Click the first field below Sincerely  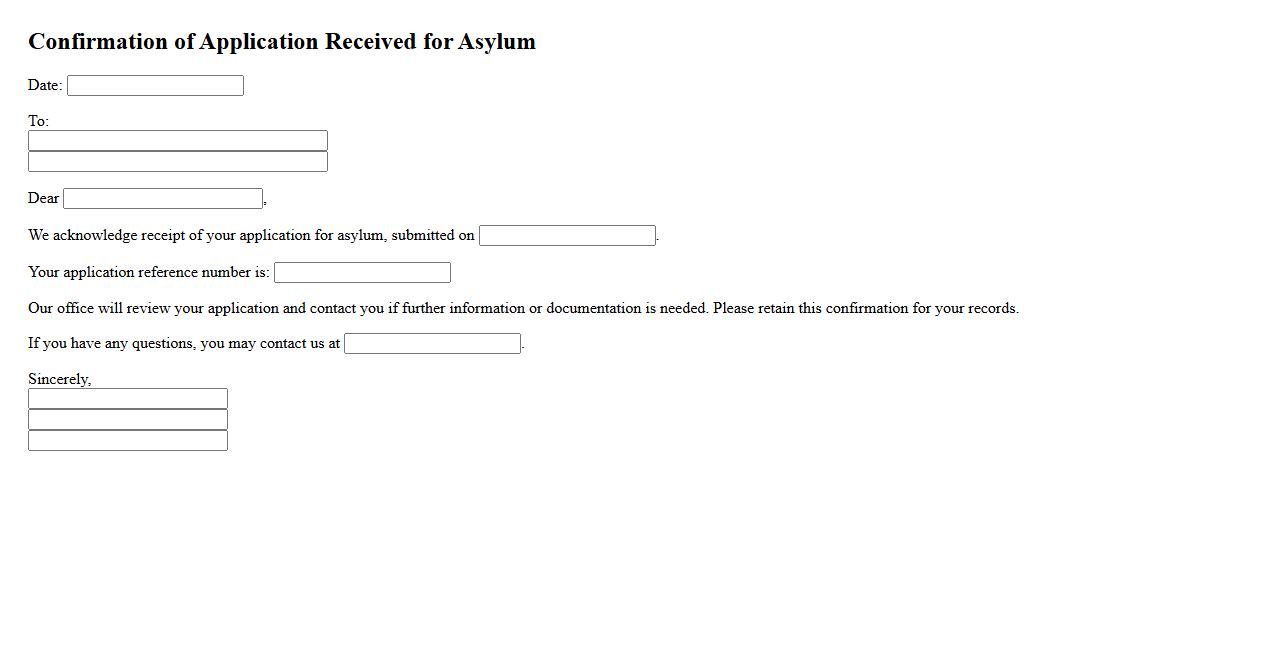click(128, 399)
